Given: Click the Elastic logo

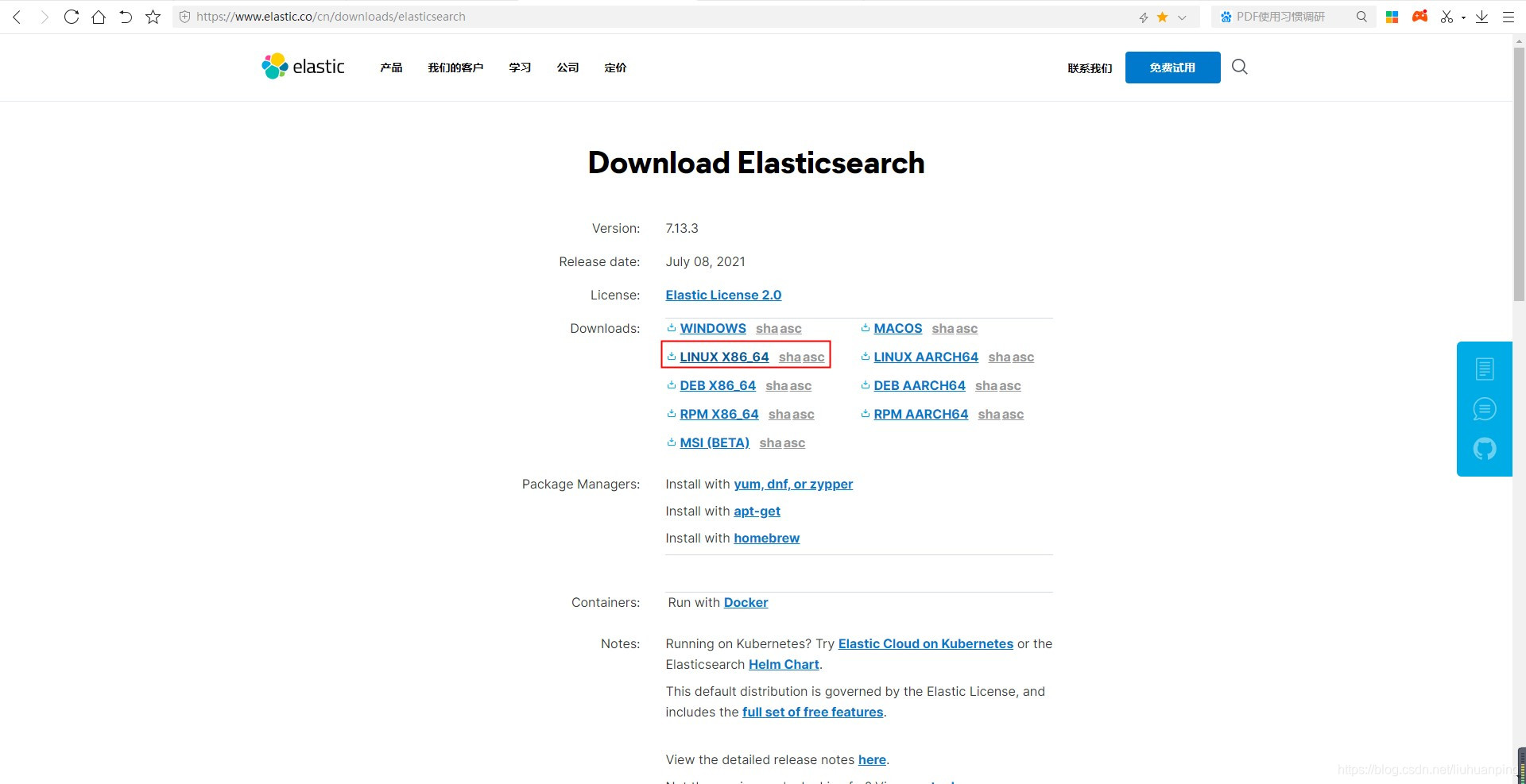Looking at the screenshot, I should point(303,67).
